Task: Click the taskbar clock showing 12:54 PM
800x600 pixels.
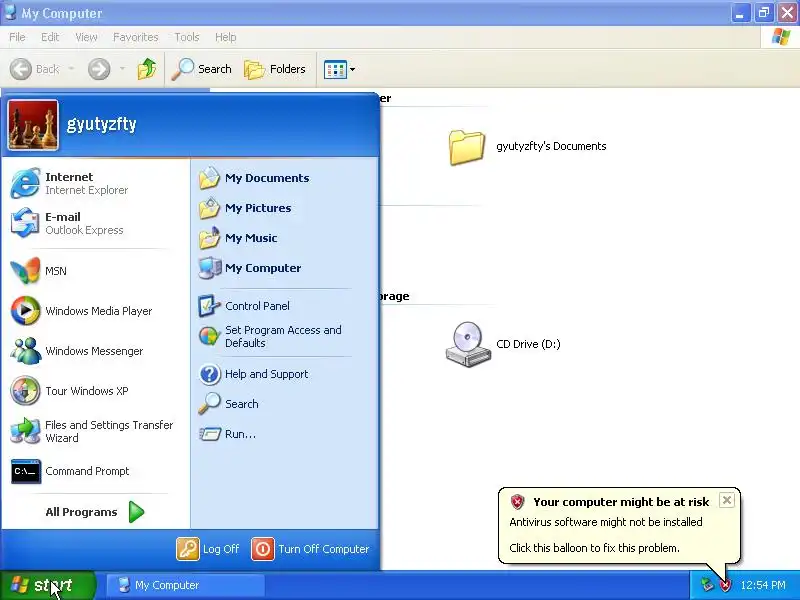Action: click(x=763, y=585)
